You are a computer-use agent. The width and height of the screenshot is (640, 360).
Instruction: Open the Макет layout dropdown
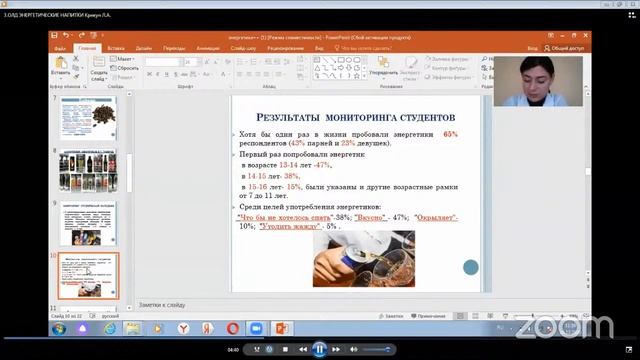(122, 59)
